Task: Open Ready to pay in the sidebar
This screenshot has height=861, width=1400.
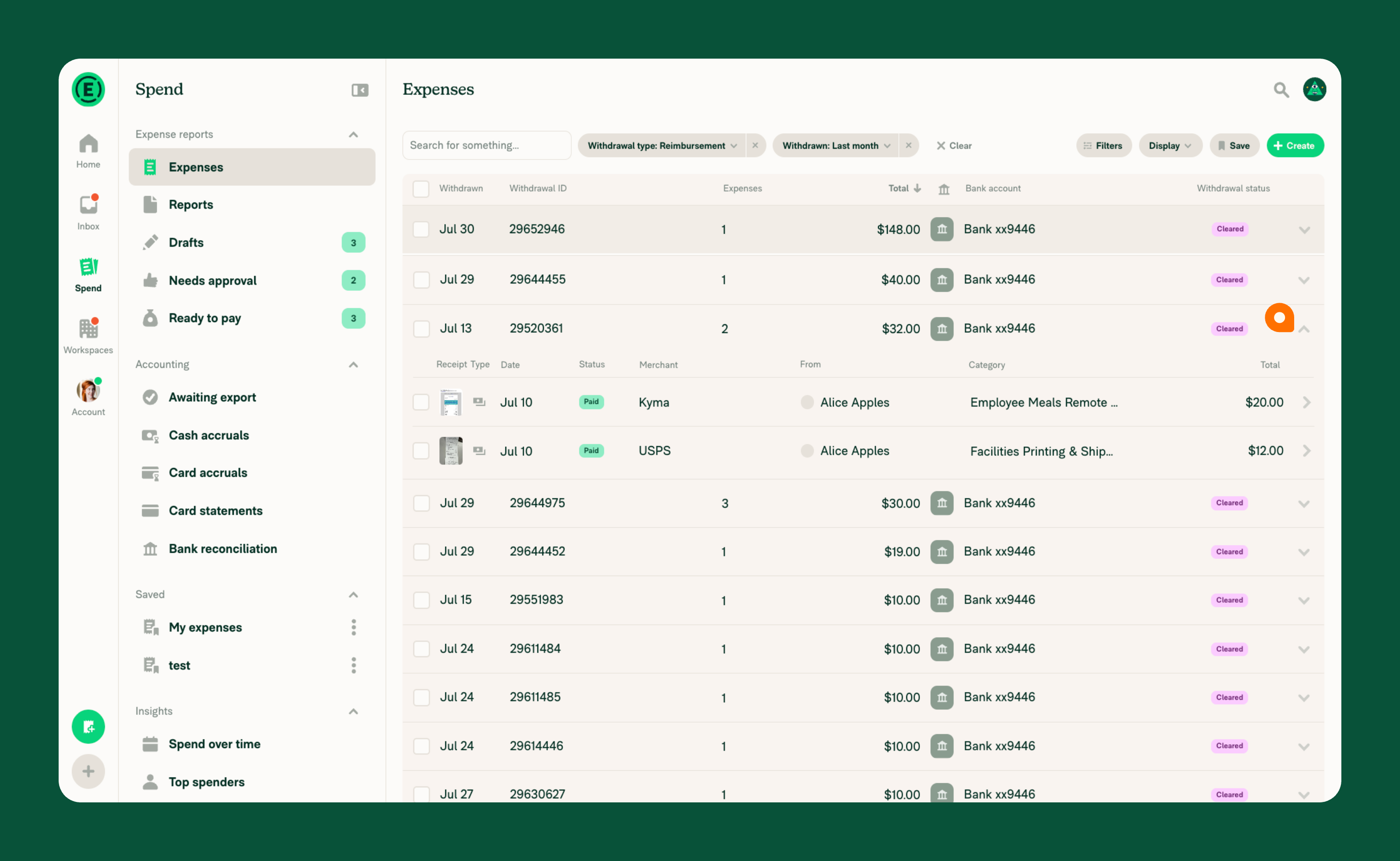Action: tap(252, 318)
